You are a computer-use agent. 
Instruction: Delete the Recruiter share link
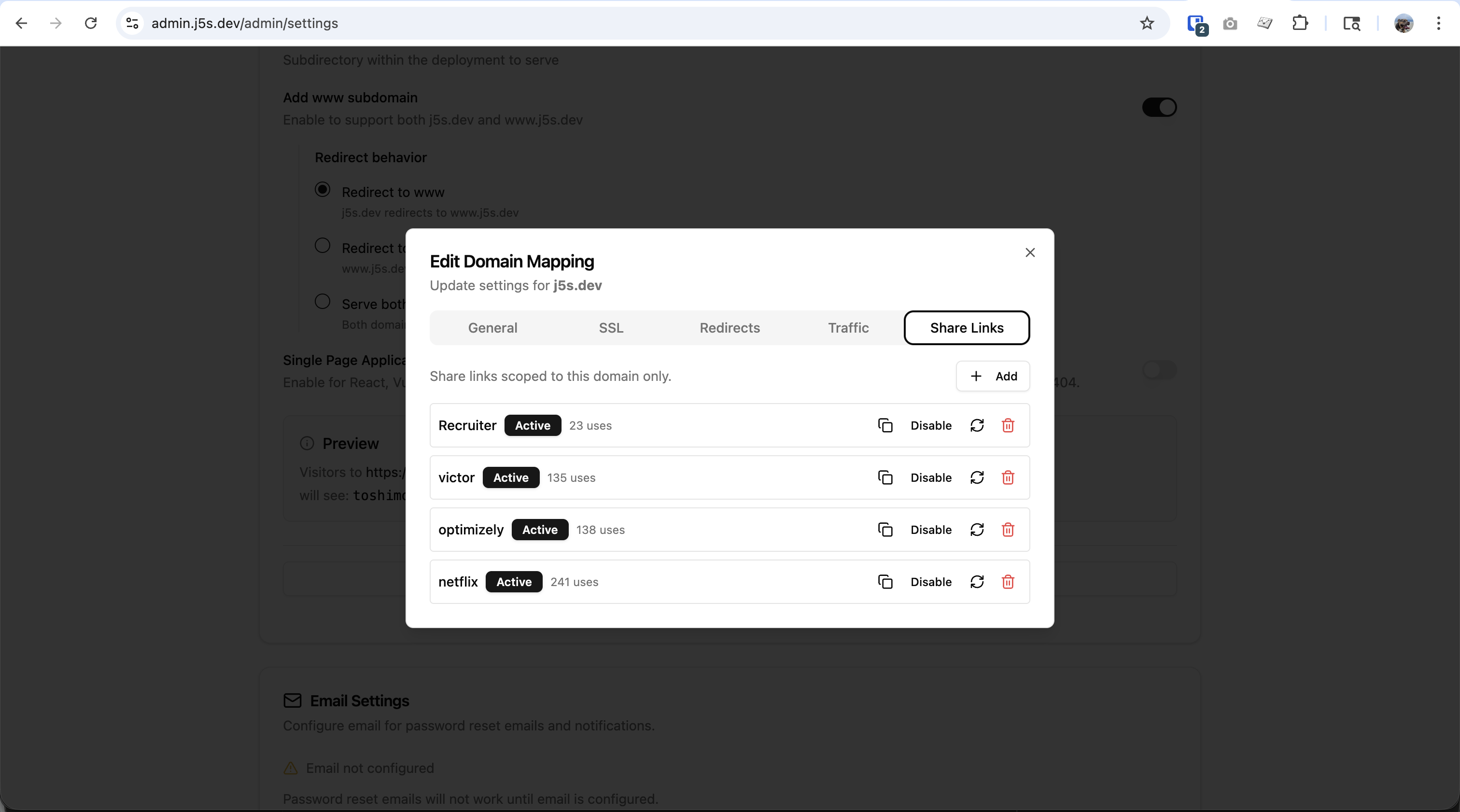(x=1007, y=425)
